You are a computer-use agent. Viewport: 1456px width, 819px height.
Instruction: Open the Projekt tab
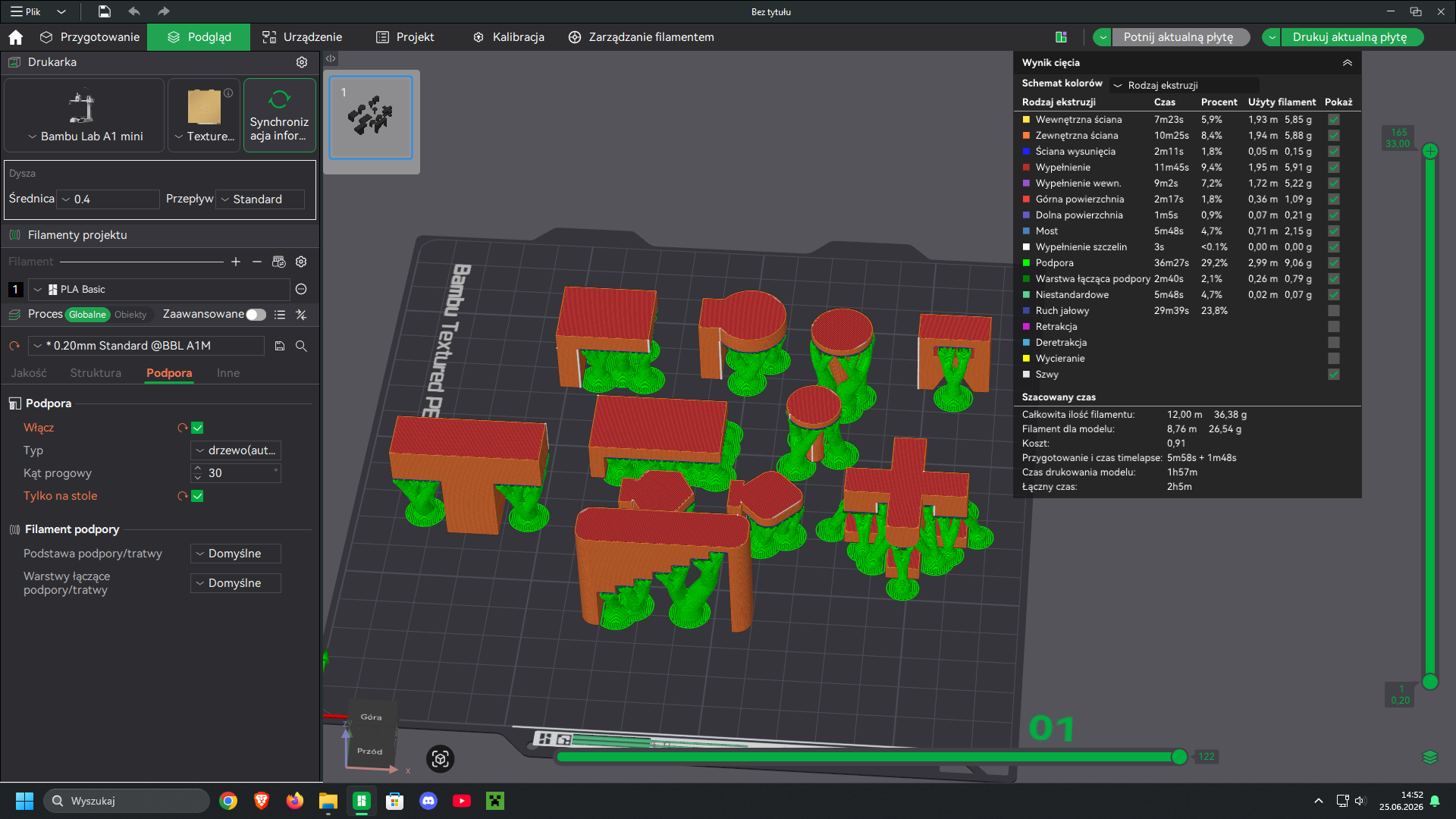406,37
